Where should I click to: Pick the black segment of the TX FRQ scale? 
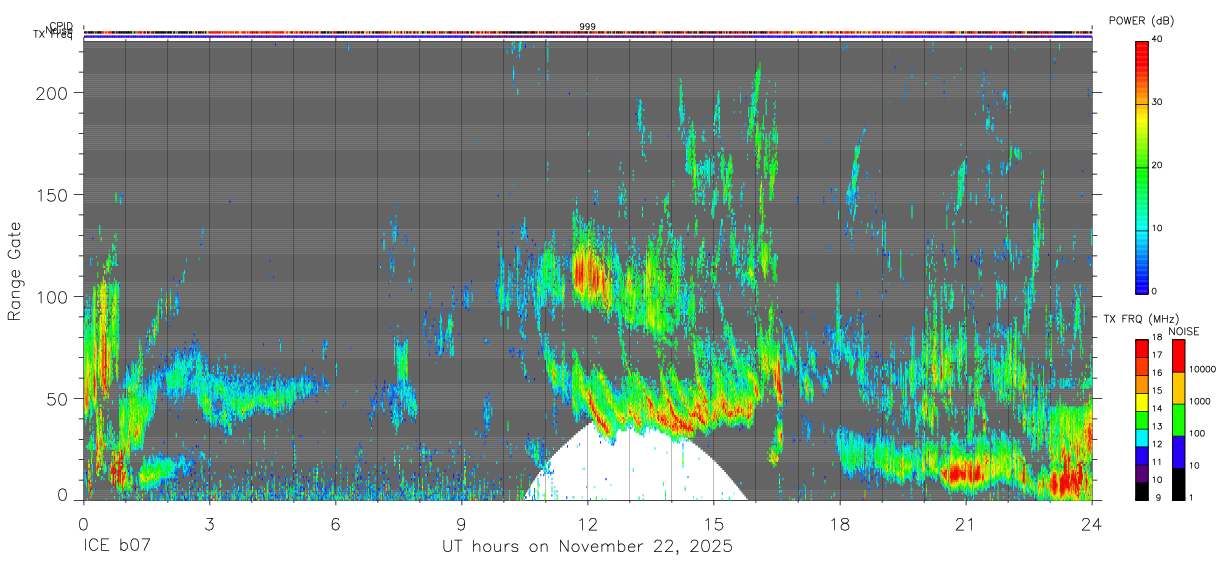pos(1142,490)
